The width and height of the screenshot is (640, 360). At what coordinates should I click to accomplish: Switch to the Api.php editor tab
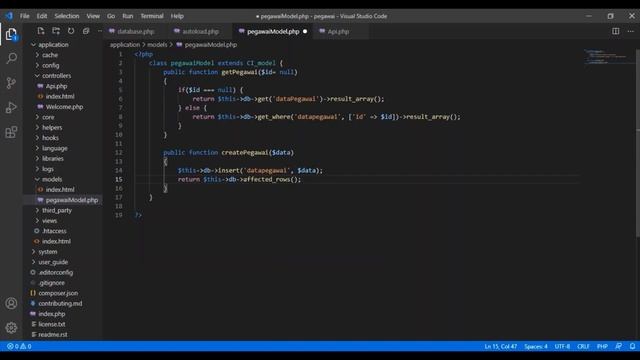338,31
